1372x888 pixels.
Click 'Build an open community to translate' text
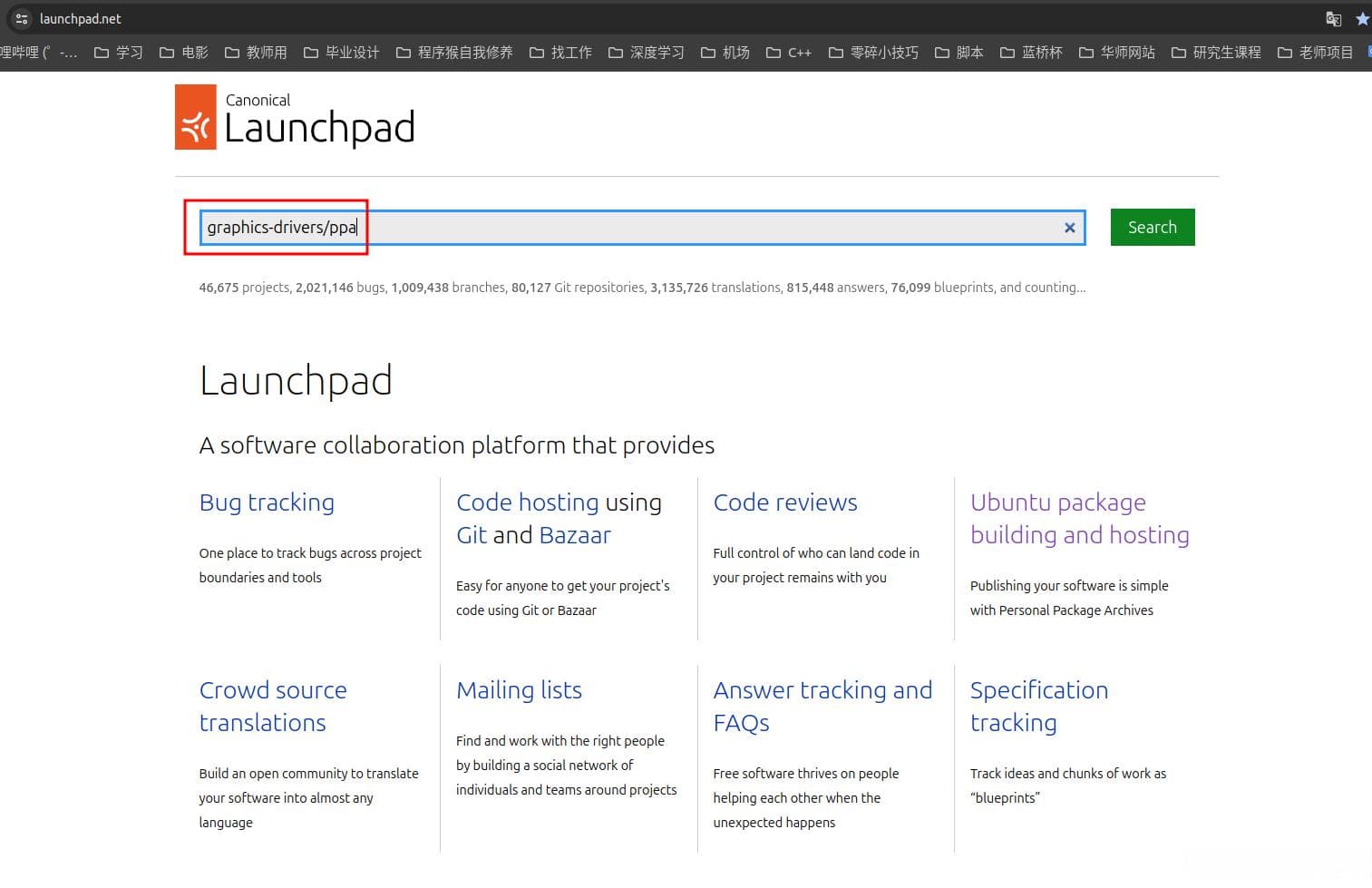point(309,798)
